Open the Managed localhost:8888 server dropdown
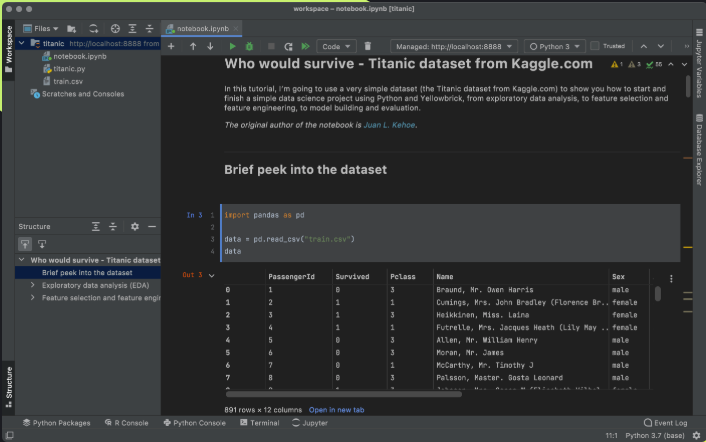The width and height of the screenshot is (706, 442). (x=454, y=46)
